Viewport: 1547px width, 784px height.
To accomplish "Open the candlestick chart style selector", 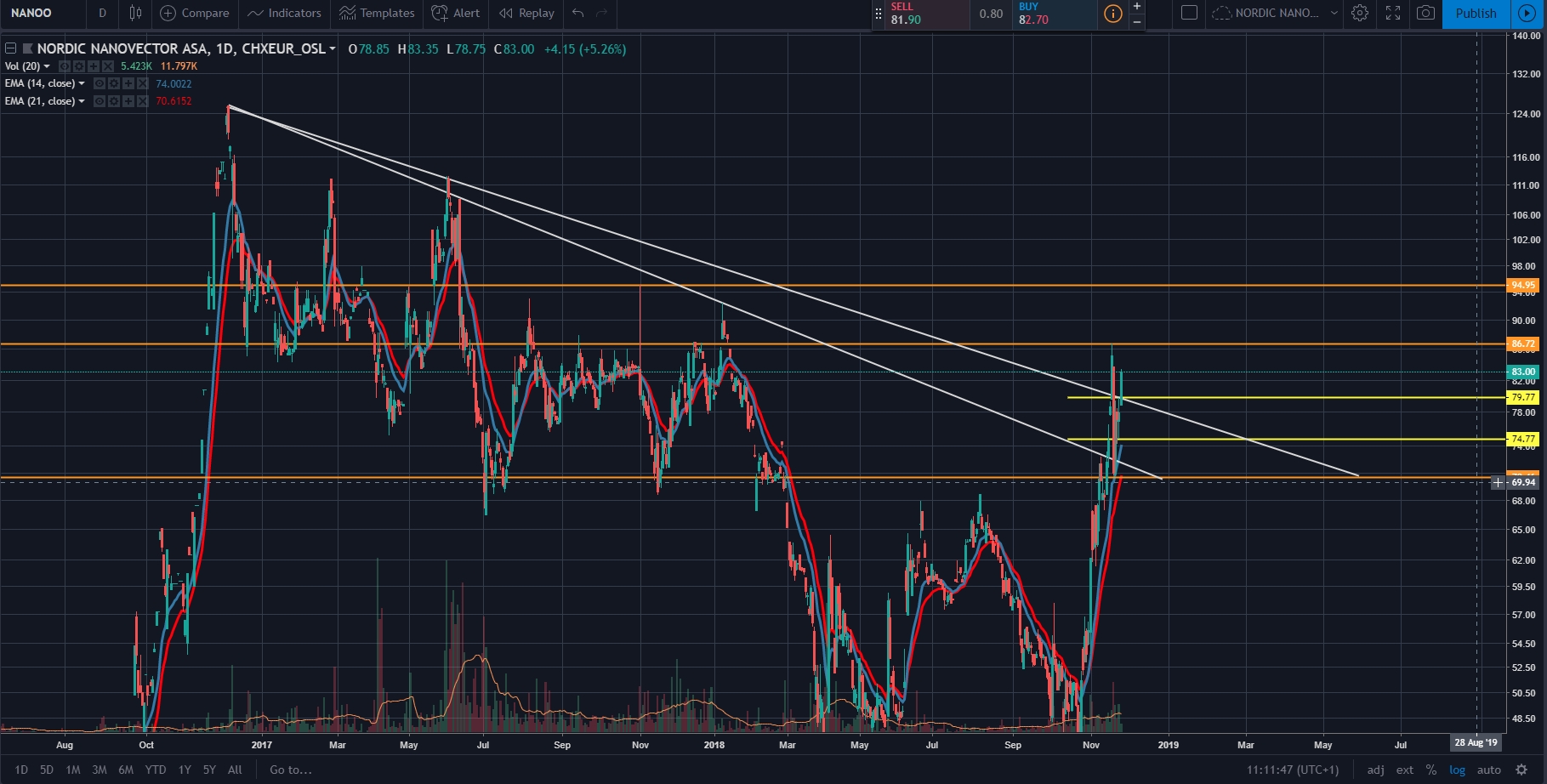I will click(x=135, y=13).
